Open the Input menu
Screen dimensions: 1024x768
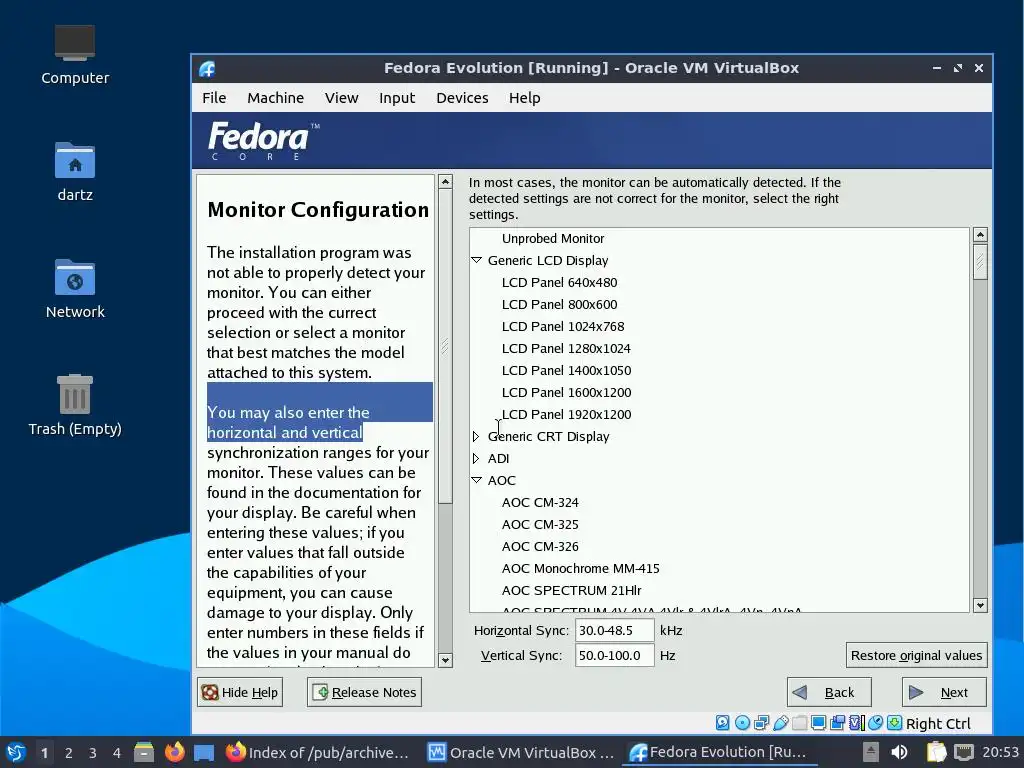[397, 98]
